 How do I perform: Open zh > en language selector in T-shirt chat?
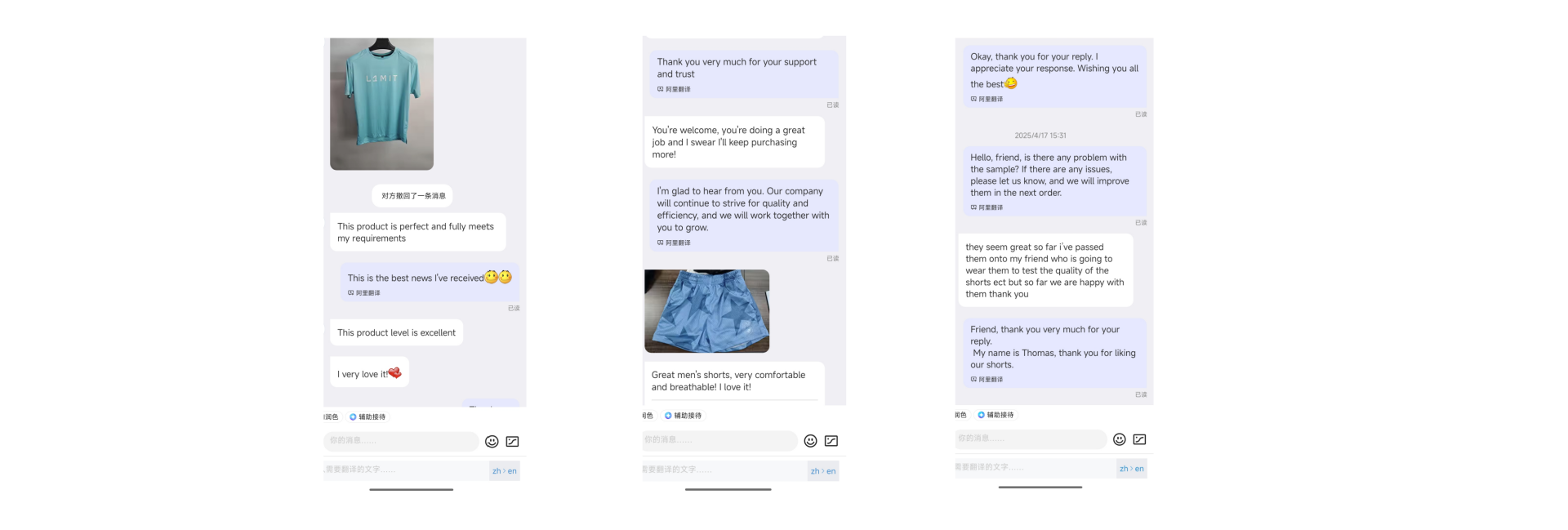click(x=504, y=470)
